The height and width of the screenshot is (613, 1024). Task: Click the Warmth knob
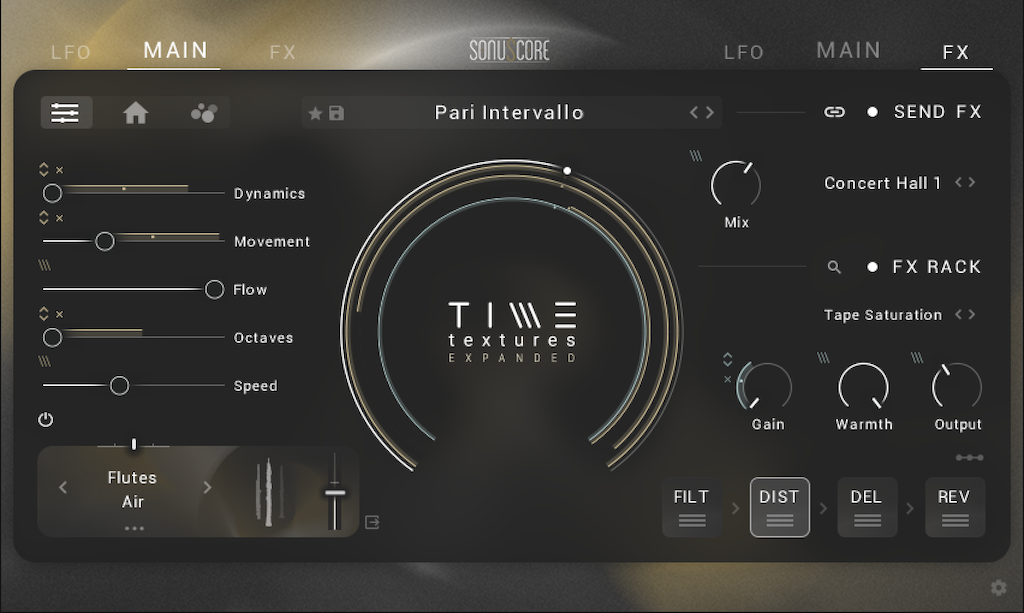coord(863,387)
